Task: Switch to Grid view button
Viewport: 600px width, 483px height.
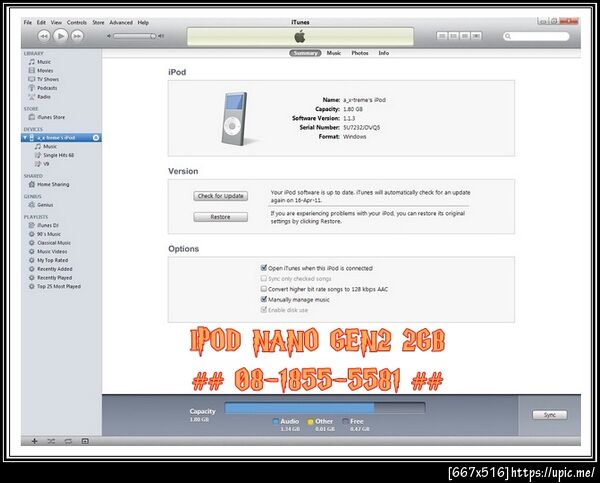Action: point(465,36)
